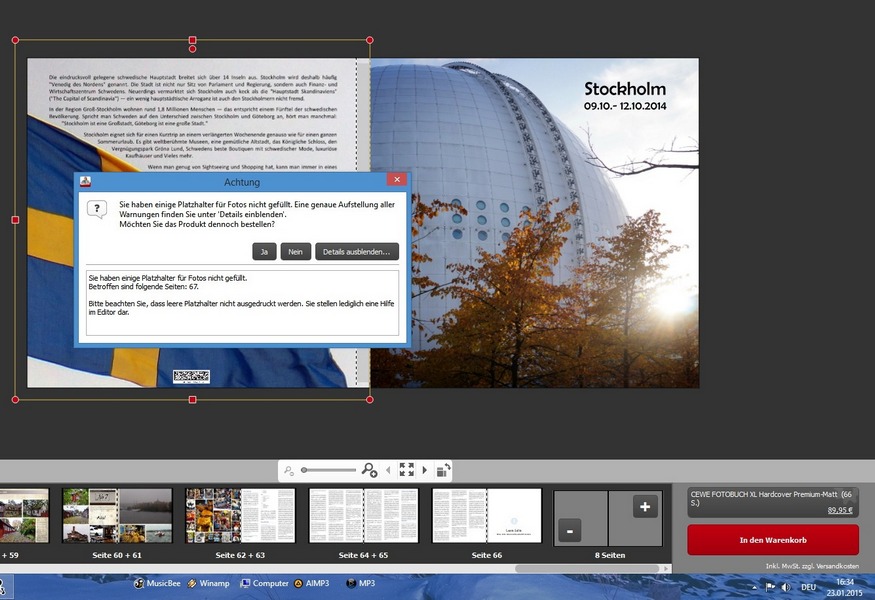This screenshot has height=600, width=875.
Task: Open the Seite 66 thumbnail
Action: [x=486, y=516]
